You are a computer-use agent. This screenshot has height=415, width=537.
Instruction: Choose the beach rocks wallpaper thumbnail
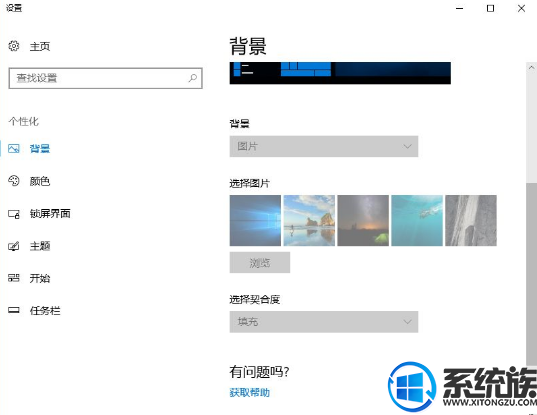(x=309, y=221)
